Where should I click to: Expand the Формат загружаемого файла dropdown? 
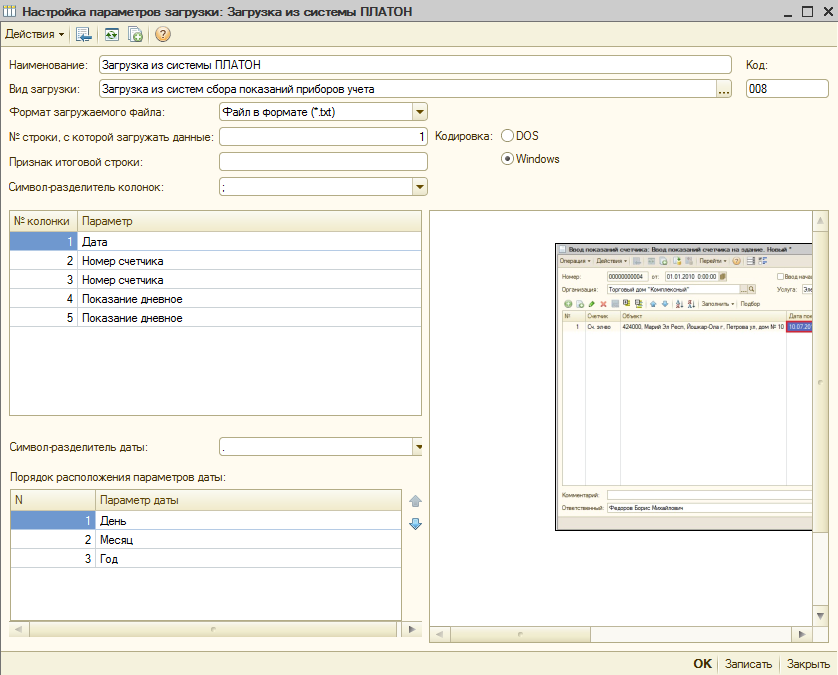tap(420, 112)
